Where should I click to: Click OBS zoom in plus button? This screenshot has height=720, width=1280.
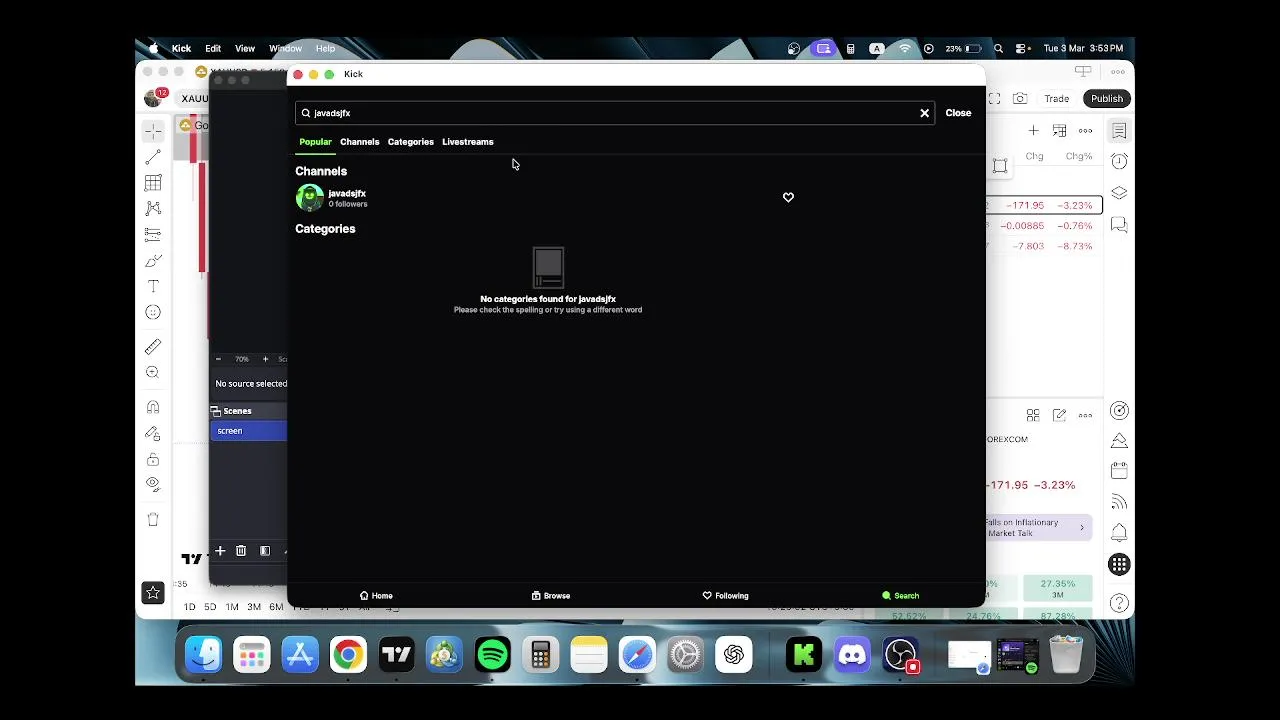(x=265, y=359)
